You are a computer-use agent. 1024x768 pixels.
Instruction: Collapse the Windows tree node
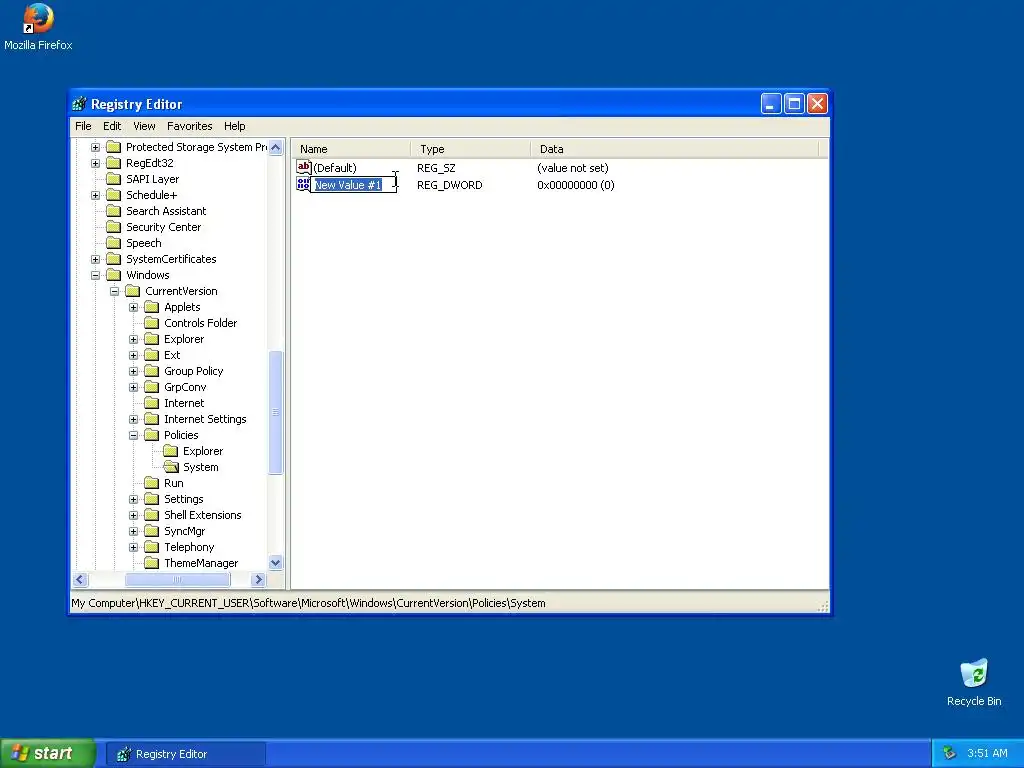coord(95,276)
